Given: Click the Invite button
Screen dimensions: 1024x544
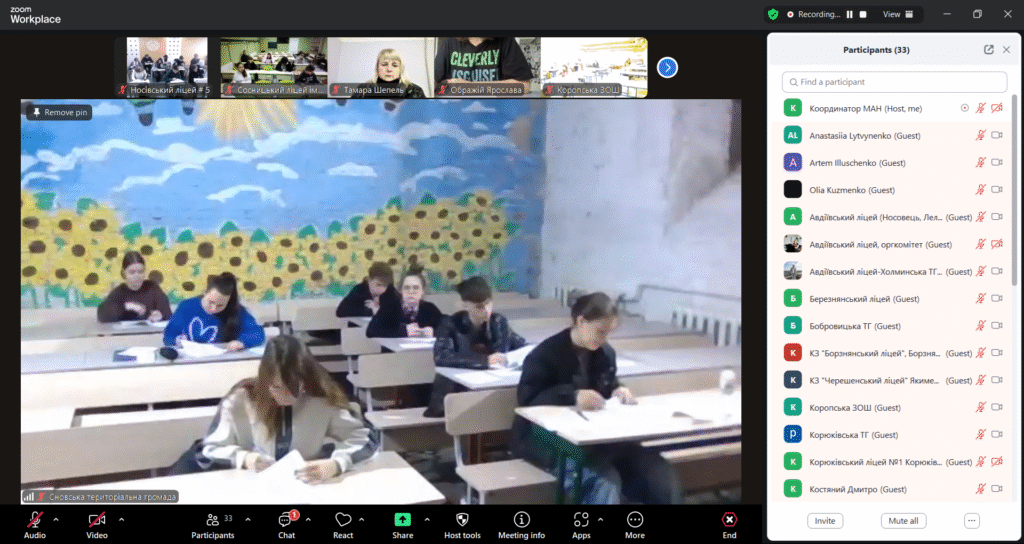Looking at the screenshot, I should [x=825, y=521].
